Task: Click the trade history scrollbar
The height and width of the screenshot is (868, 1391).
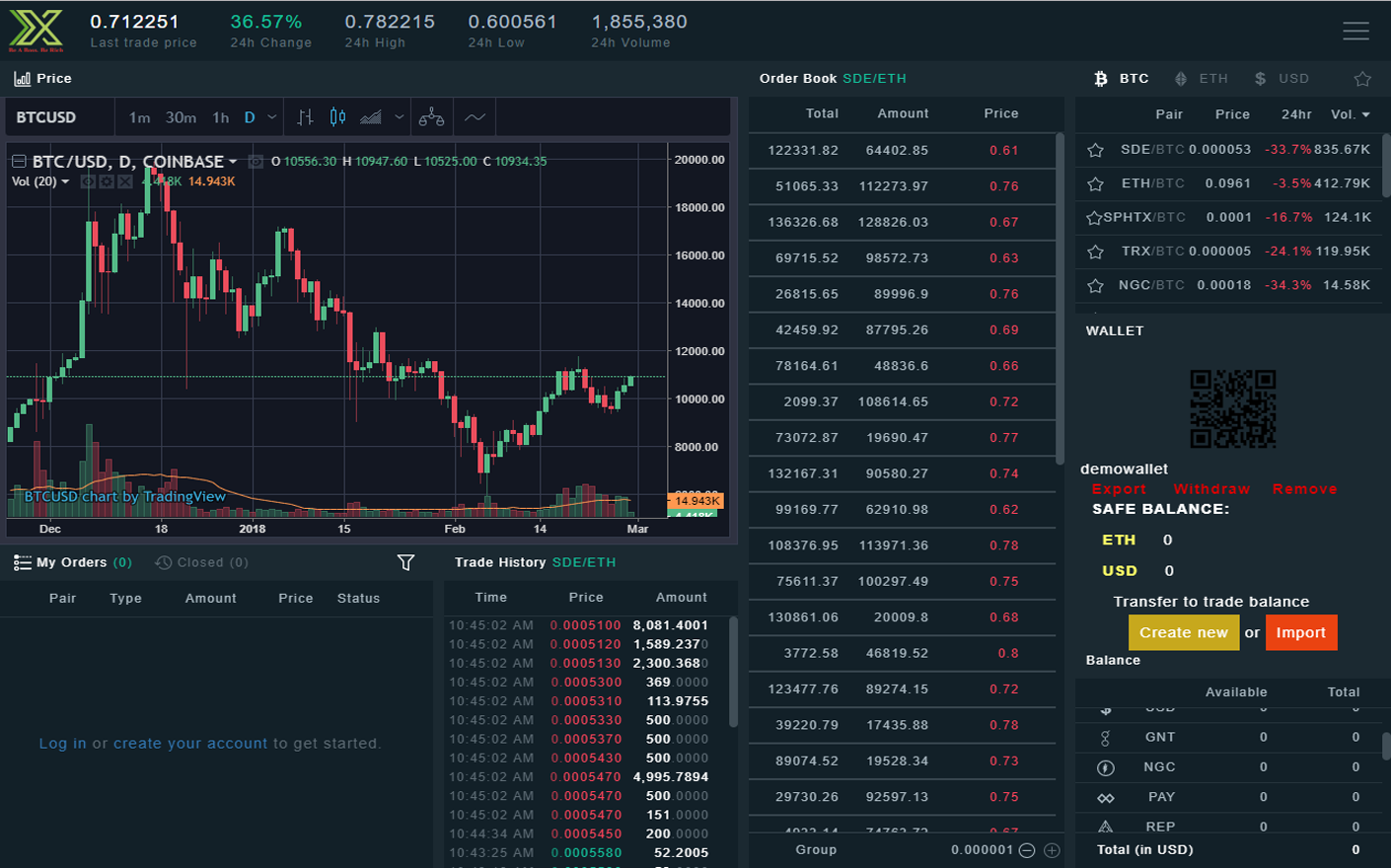Action: [733, 672]
